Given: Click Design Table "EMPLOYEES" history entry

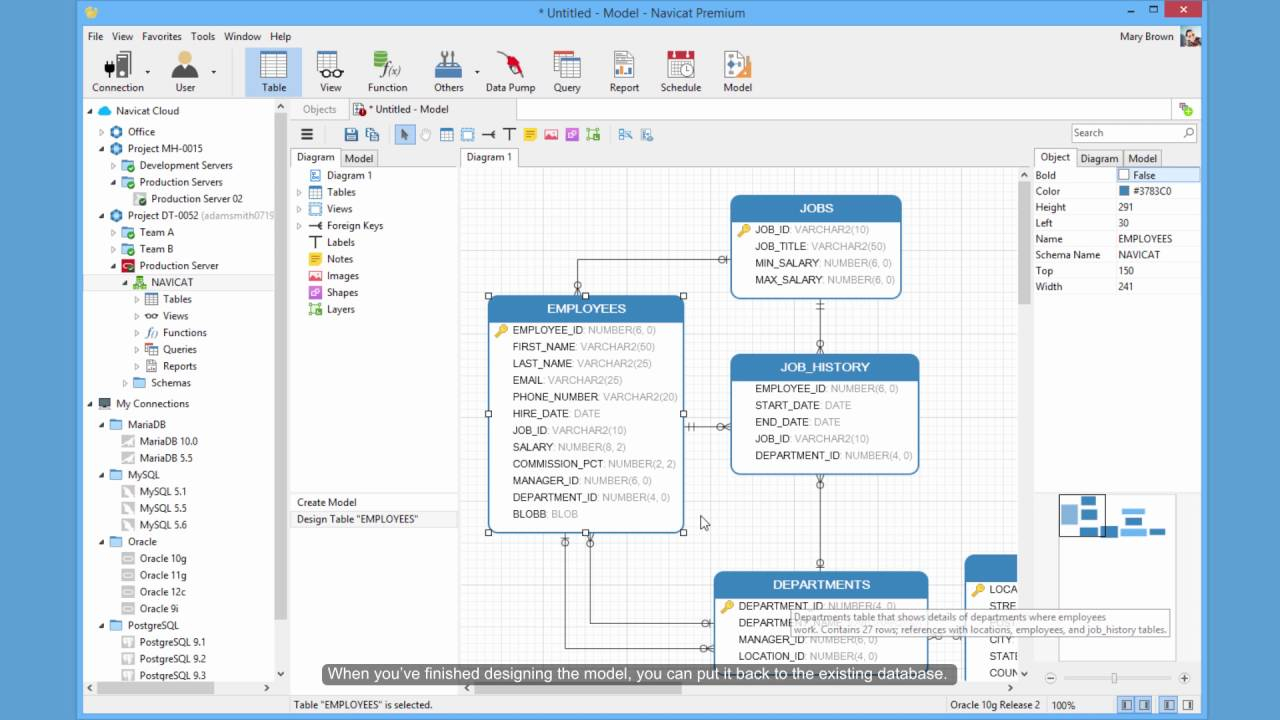Looking at the screenshot, I should pyautogui.click(x=374, y=519).
